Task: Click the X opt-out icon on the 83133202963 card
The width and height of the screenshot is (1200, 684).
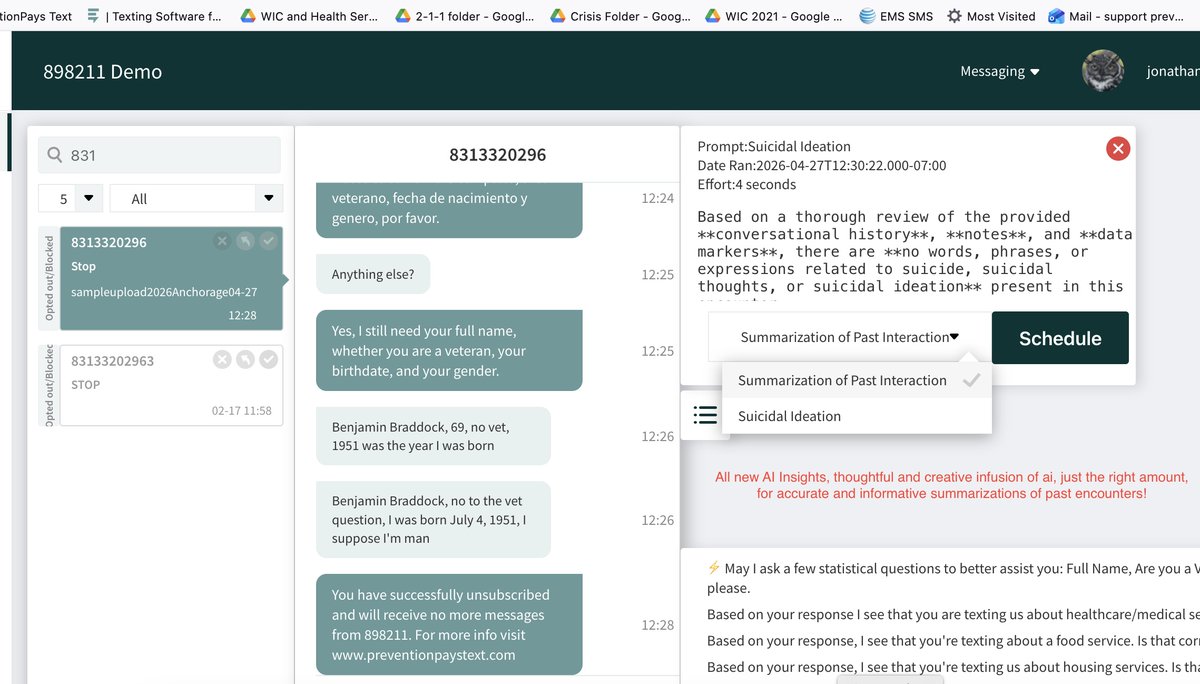Action: (222, 359)
